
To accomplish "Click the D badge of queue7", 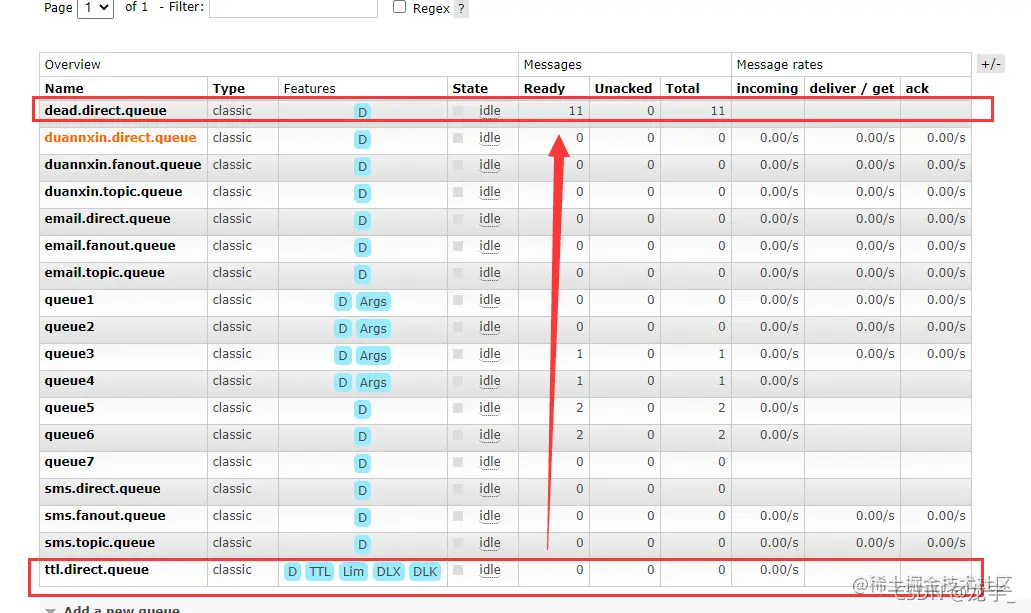I will pos(362,463).
